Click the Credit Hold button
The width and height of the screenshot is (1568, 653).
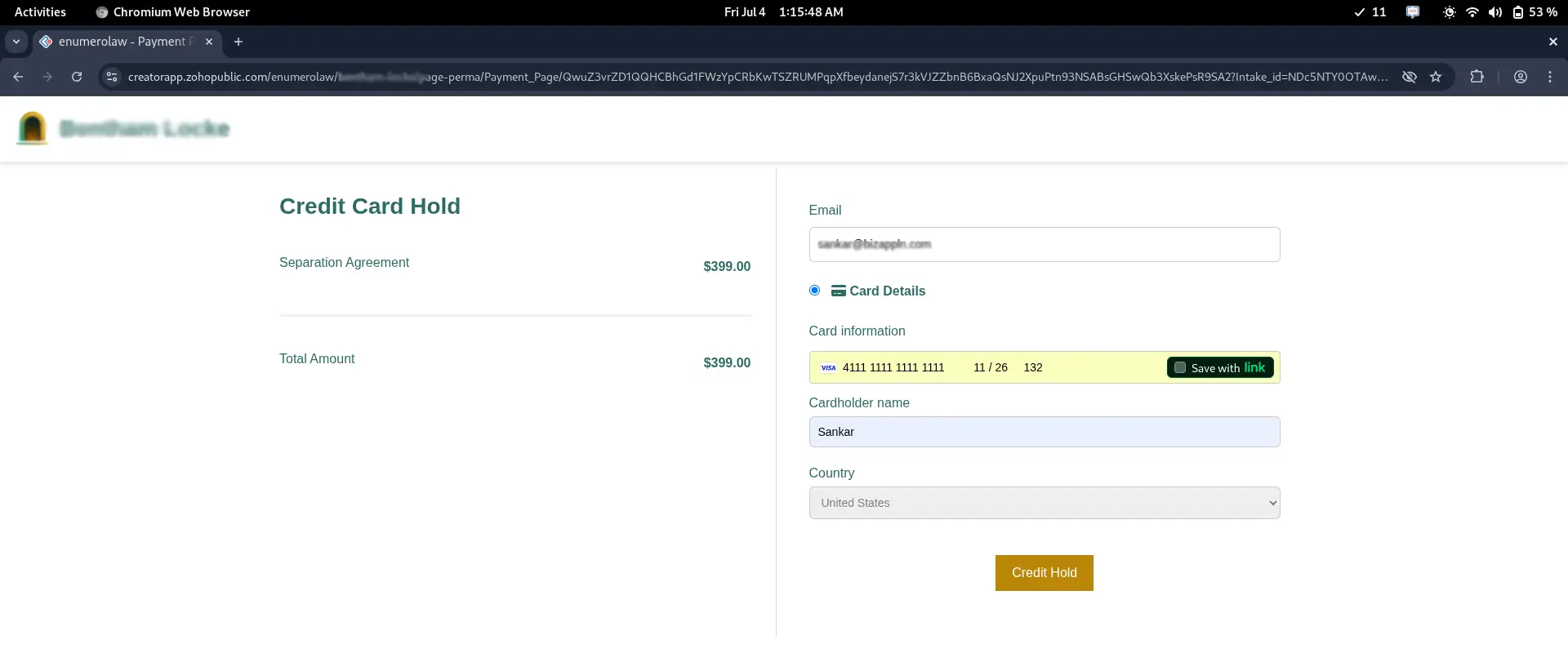point(1045,573)
